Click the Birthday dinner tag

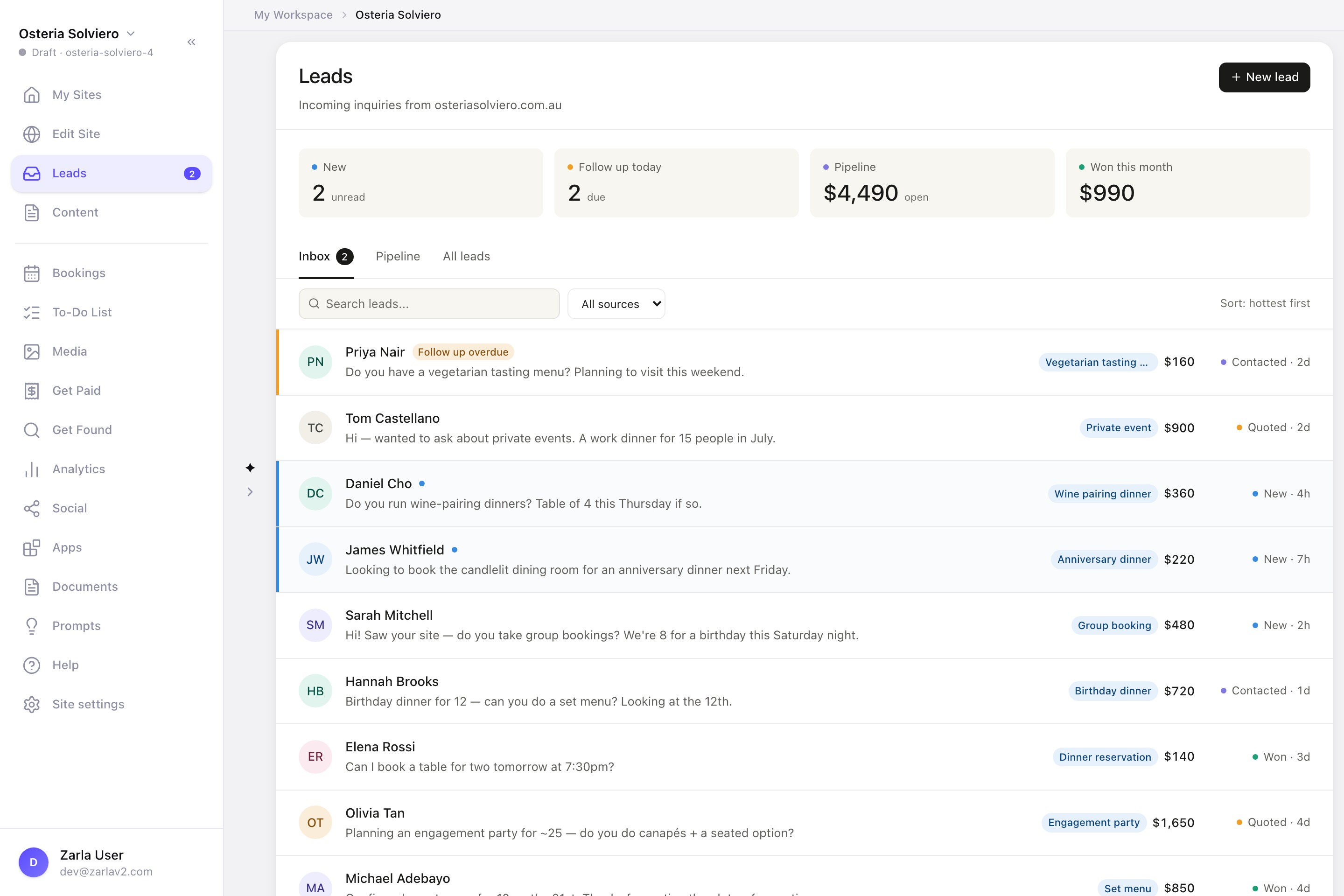tap(1113, 691)
